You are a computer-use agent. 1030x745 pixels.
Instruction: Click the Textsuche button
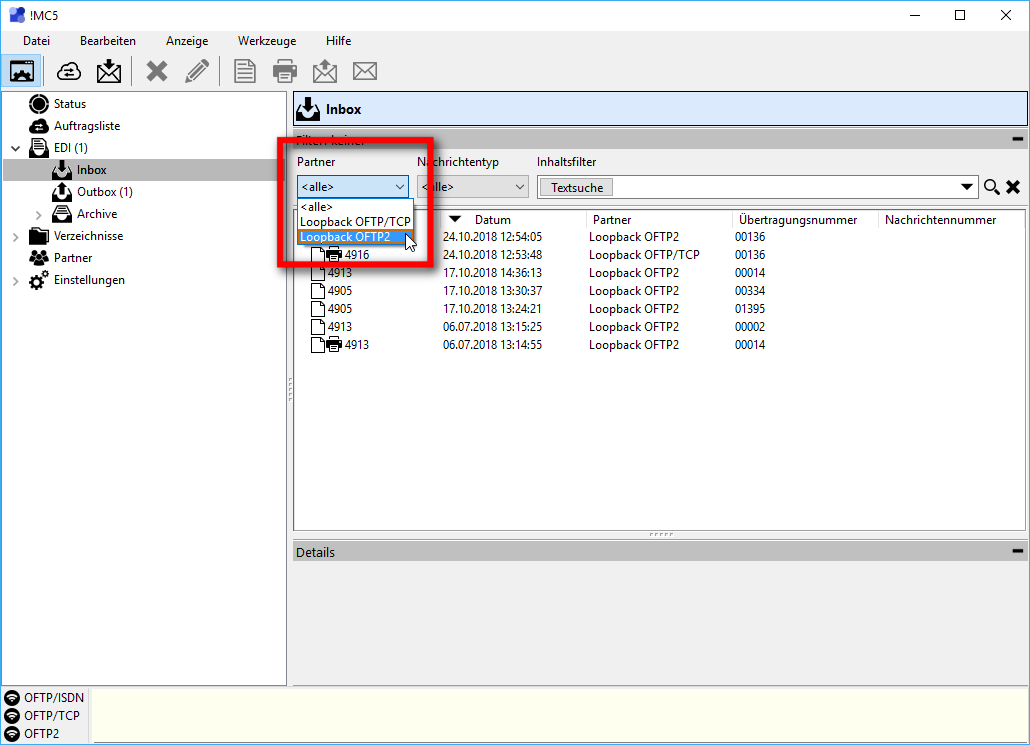coord(576,187)
